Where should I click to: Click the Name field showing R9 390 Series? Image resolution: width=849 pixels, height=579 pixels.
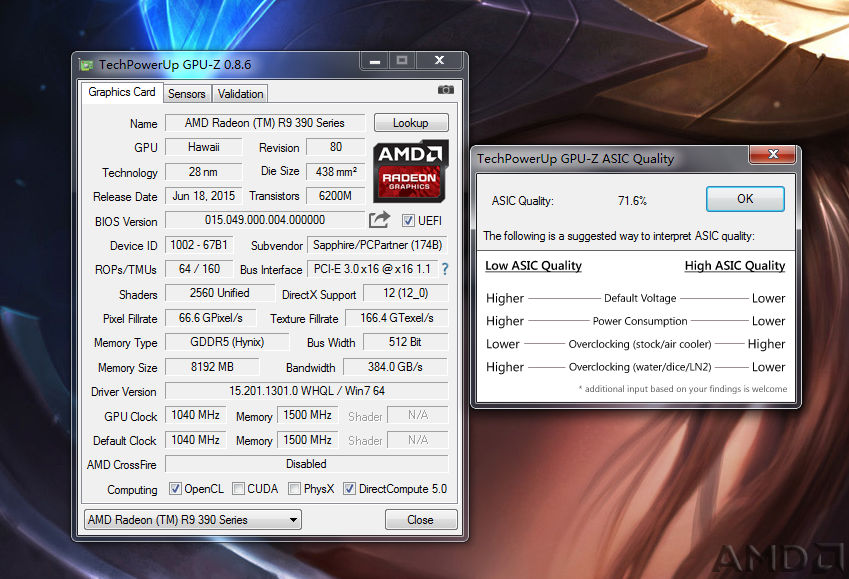point(265,123)
